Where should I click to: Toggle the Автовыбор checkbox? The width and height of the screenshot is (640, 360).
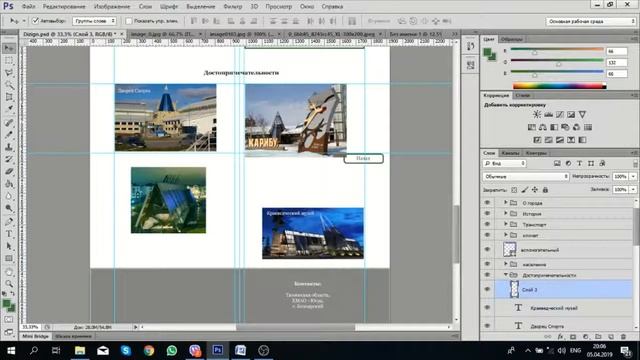(x=36, y=20)
